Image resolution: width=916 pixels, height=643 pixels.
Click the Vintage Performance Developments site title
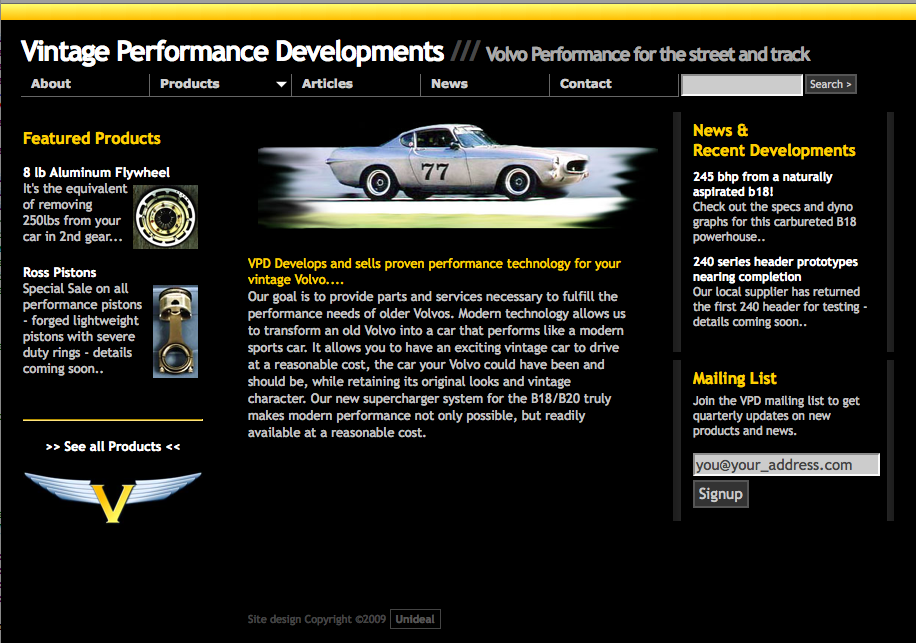click(233, 51)
